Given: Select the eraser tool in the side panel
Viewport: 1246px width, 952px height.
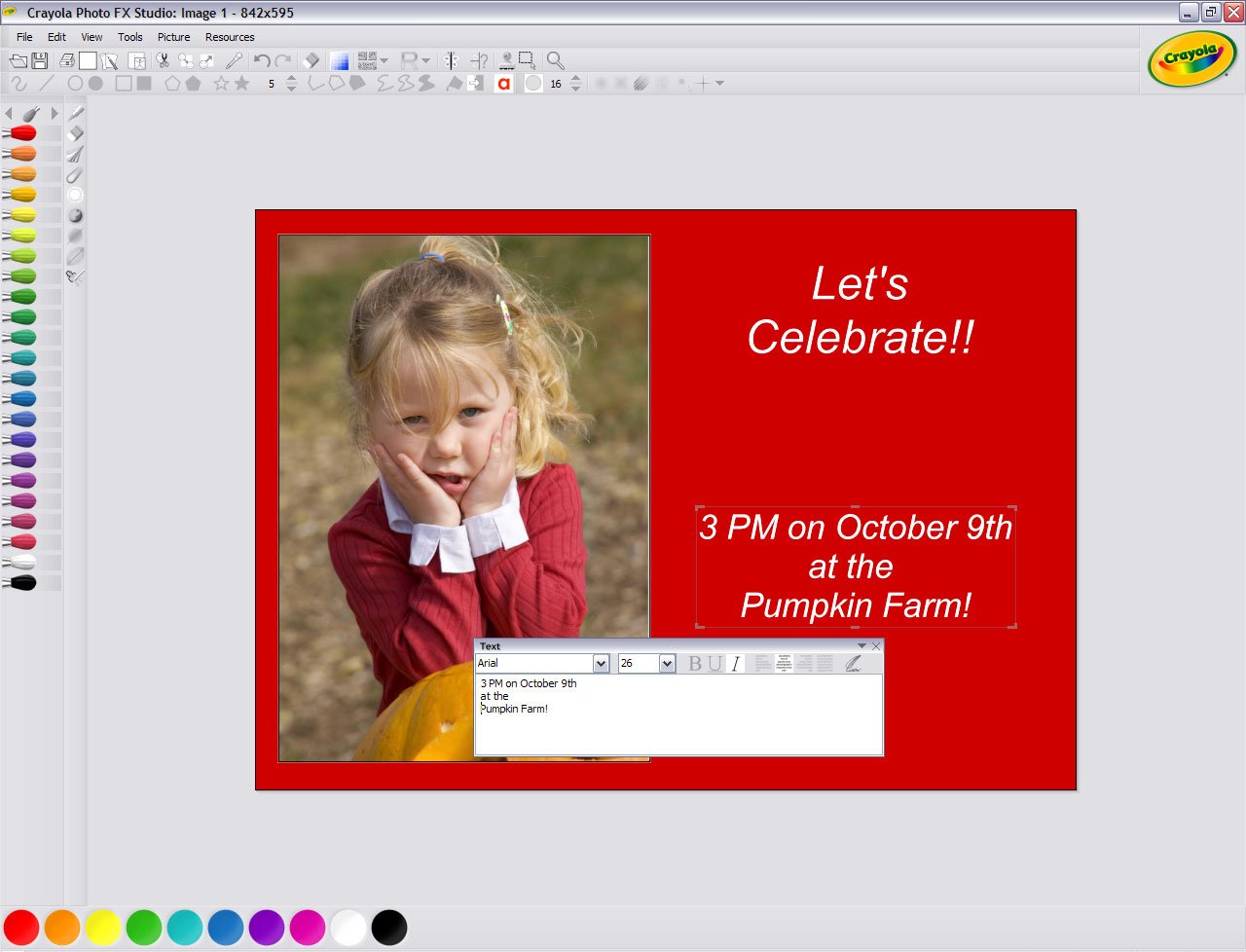Looking at the screenshot, I should [x=75, y=133].
